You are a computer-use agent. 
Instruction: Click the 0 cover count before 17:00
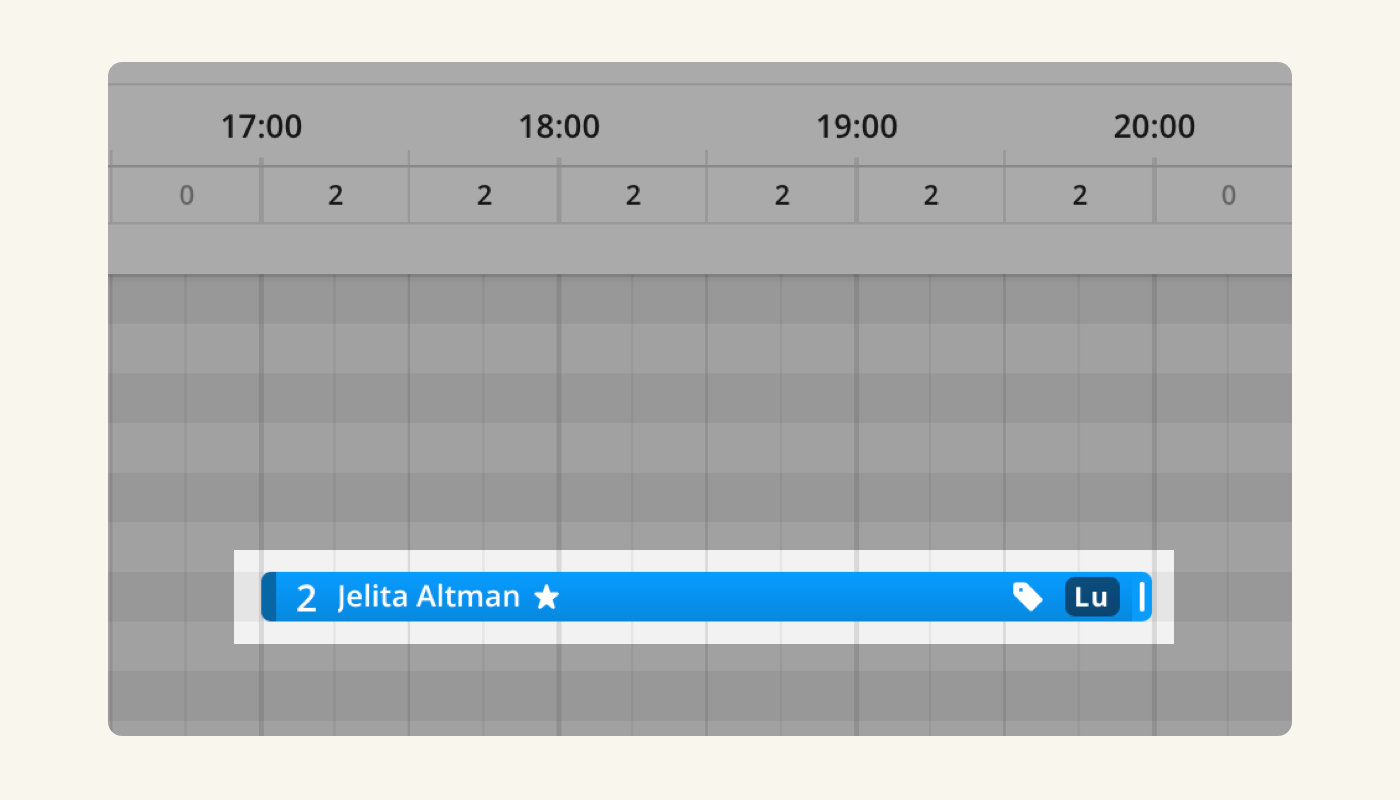coord(186,195)
